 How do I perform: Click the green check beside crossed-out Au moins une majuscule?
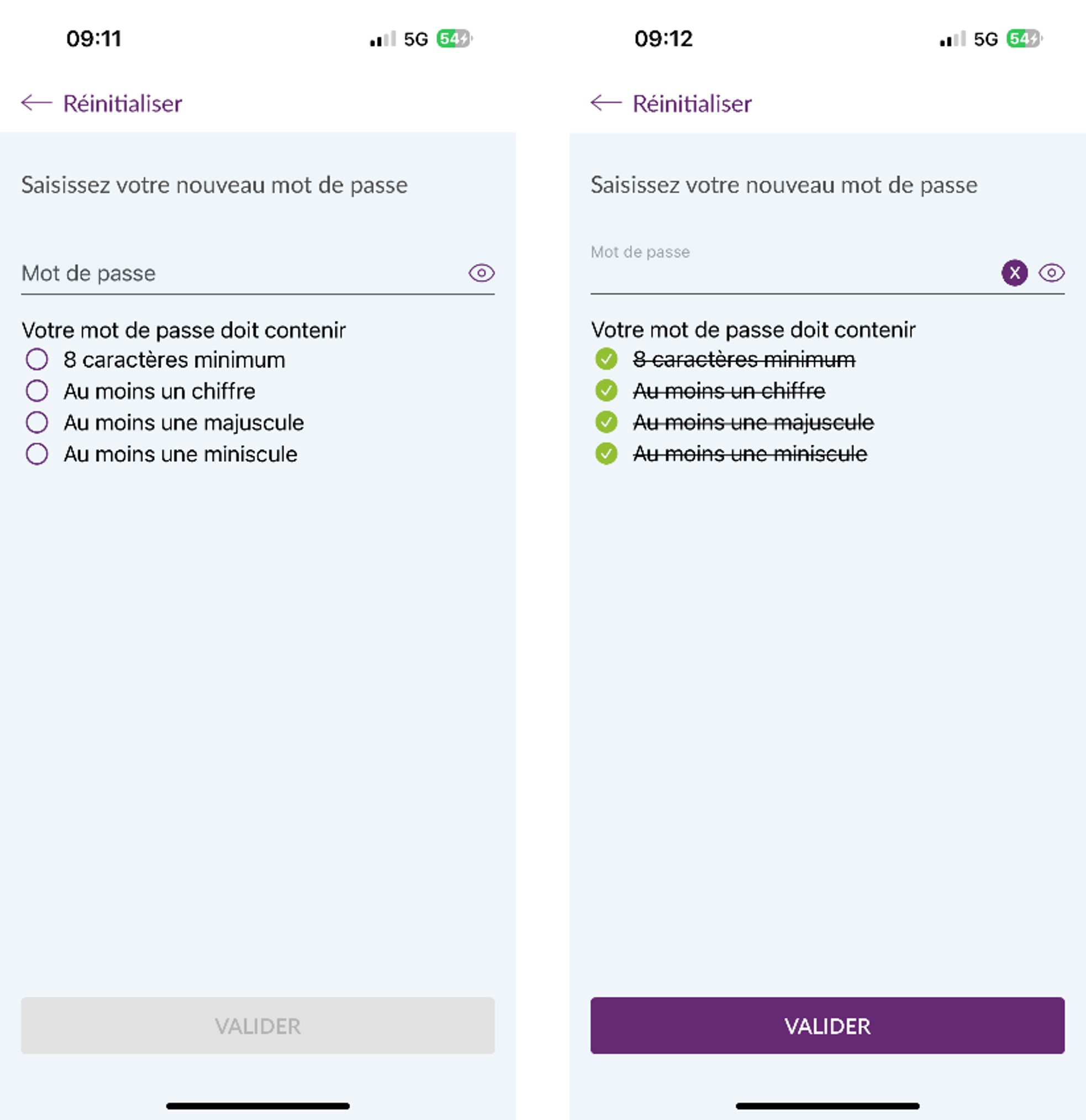606,422
